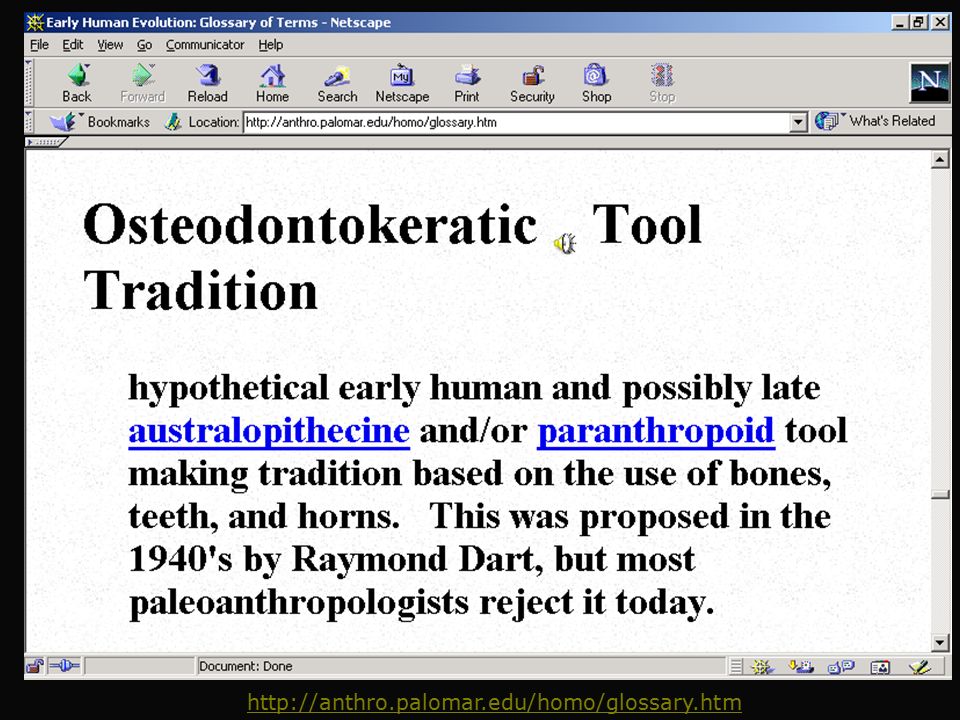Viewport: 960px width, 720px height.
Task: Click the scrollbar down arrow
Action: tap(940, 643)
